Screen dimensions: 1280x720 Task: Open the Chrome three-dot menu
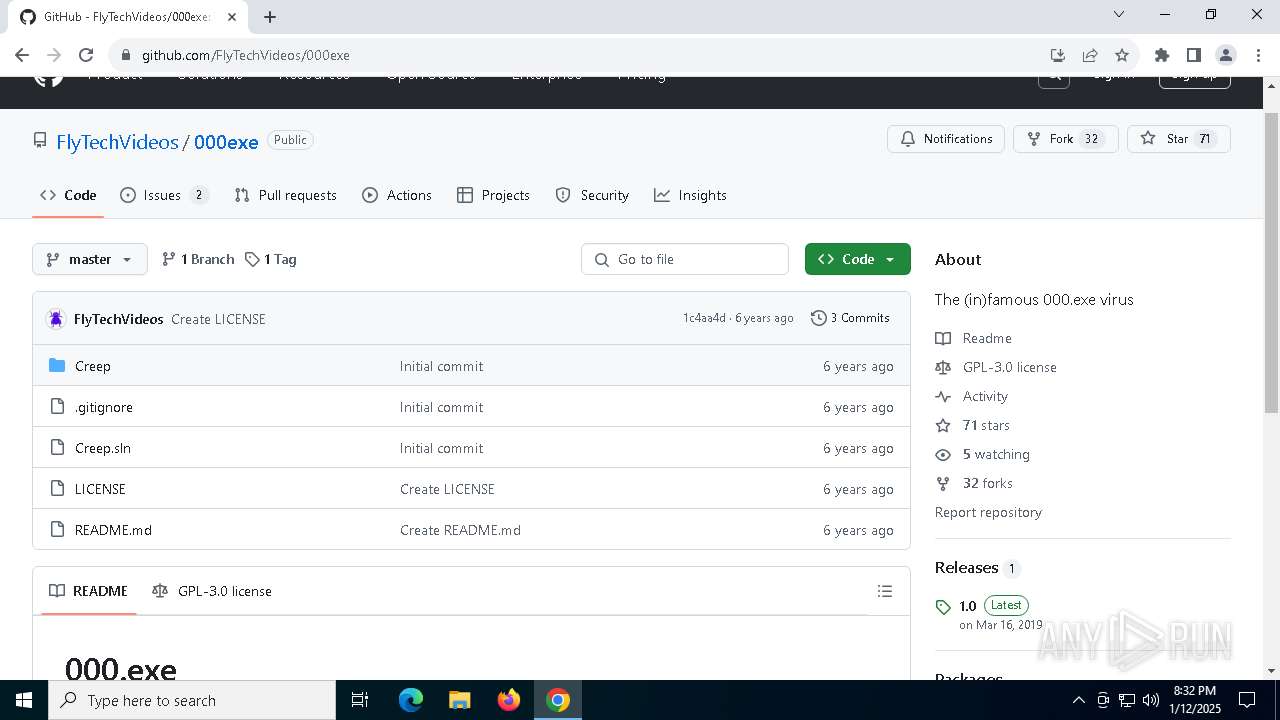1257,55
